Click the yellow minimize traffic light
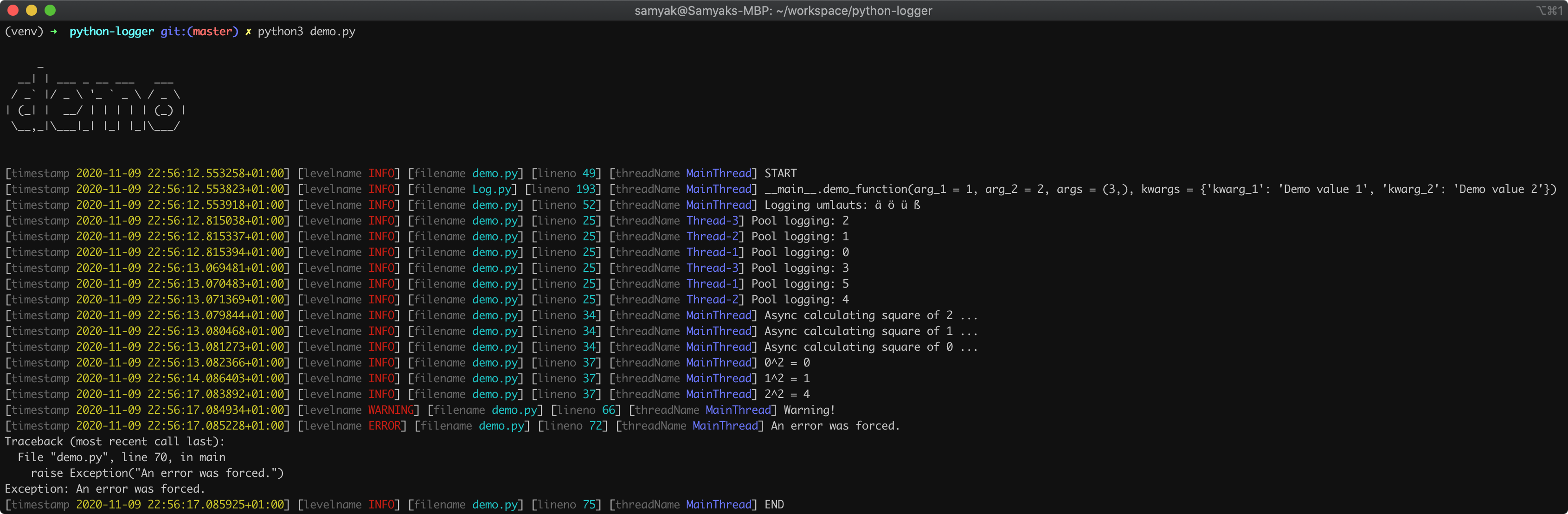 click(x=32, y=10)
